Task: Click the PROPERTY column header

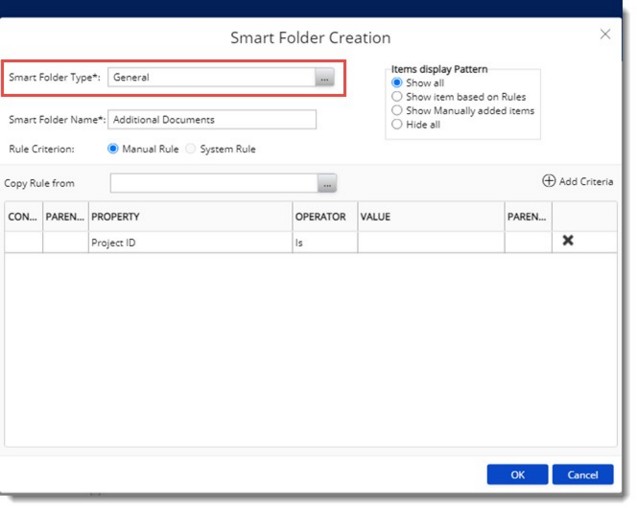Action: pos(191,217)
